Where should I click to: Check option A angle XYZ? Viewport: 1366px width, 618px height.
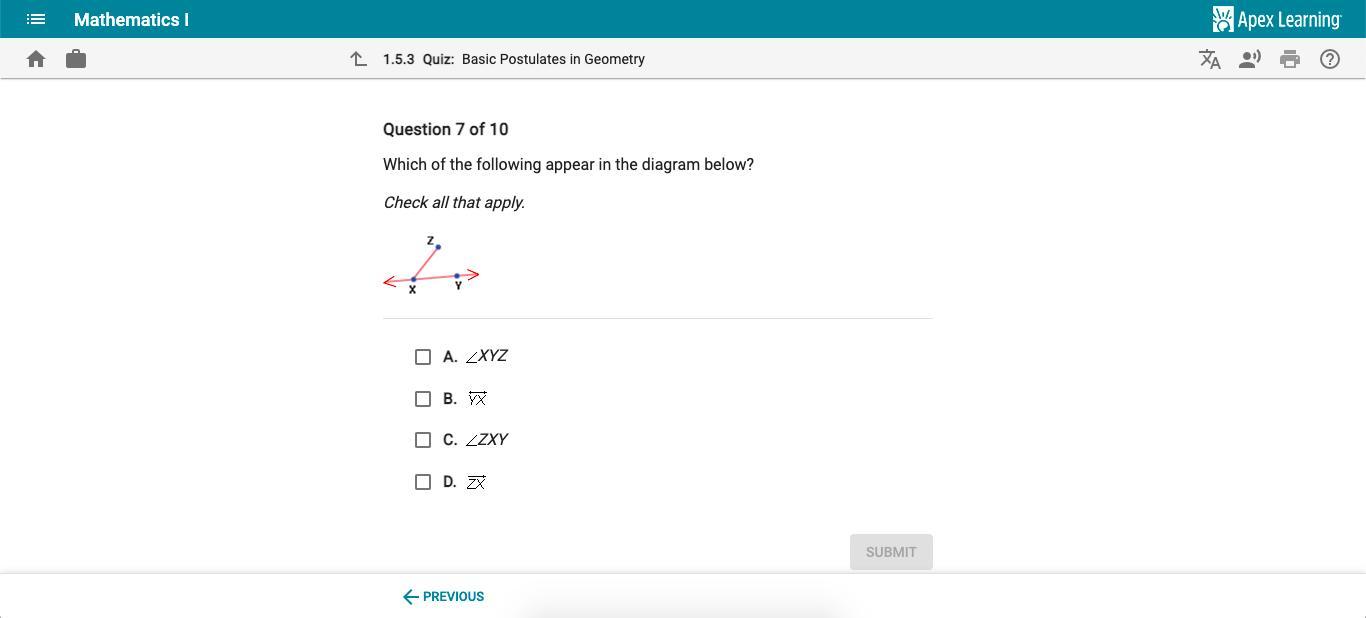tap(423, 357)
